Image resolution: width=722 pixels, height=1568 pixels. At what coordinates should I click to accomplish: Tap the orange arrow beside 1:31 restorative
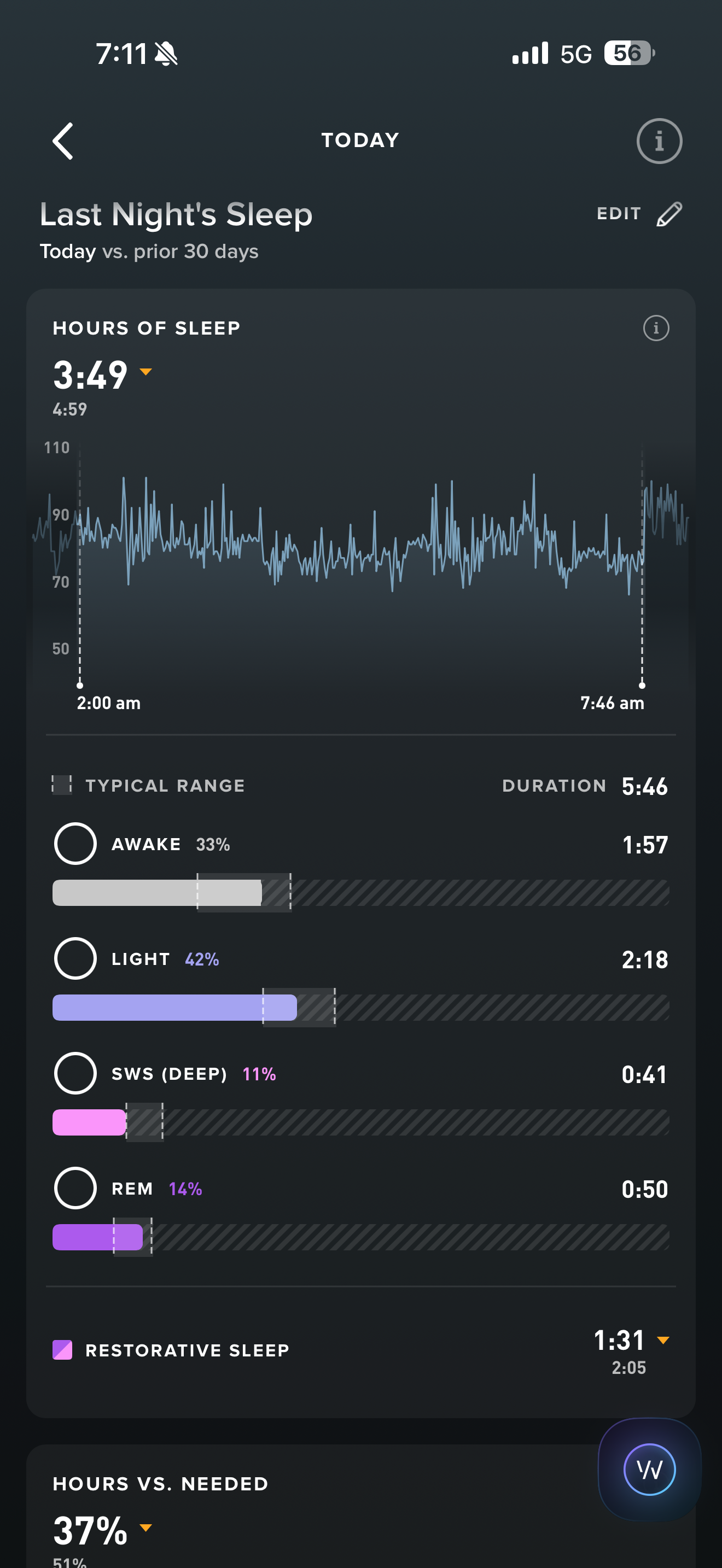663,1339
